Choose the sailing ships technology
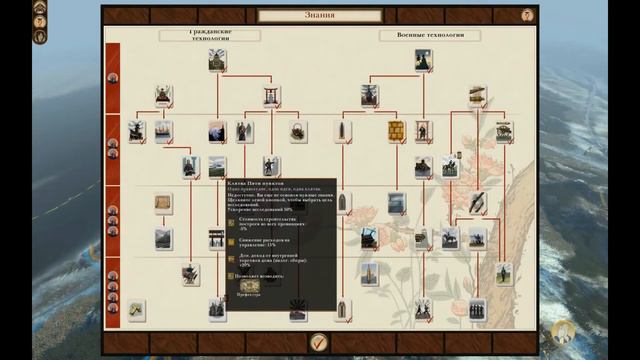 pos(164,132)
